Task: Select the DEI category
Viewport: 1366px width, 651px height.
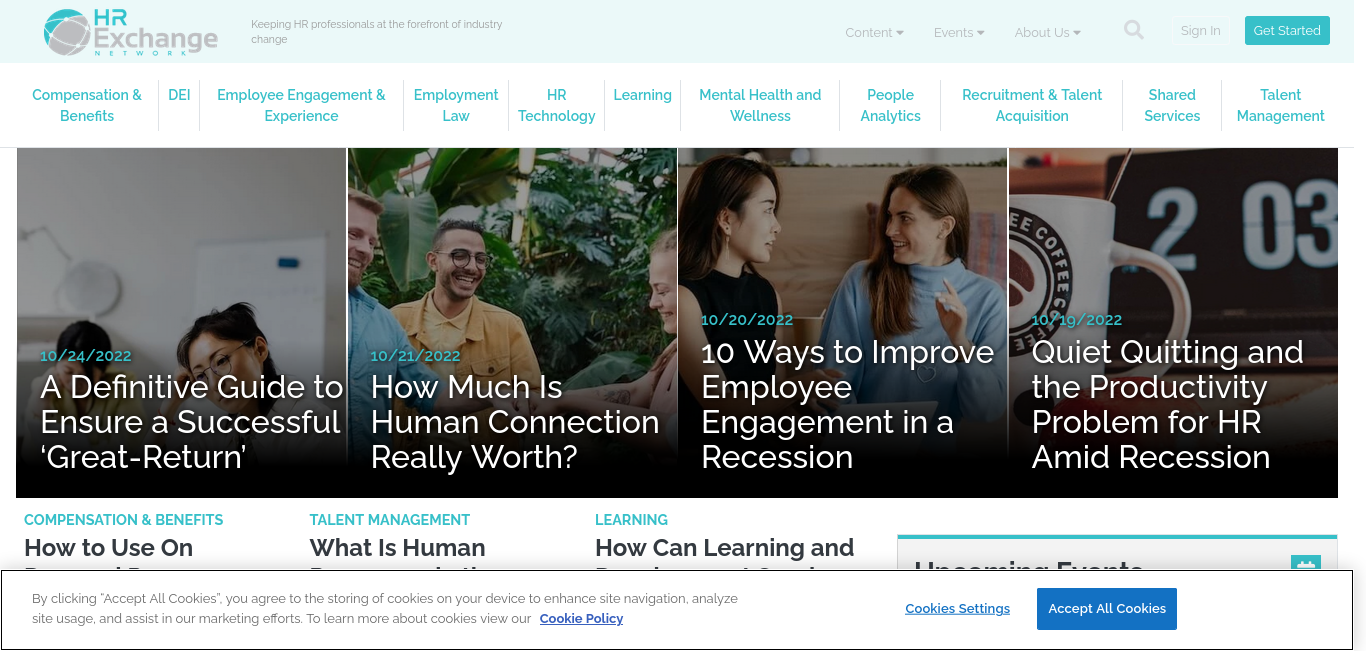Action: tap(179, 95)
